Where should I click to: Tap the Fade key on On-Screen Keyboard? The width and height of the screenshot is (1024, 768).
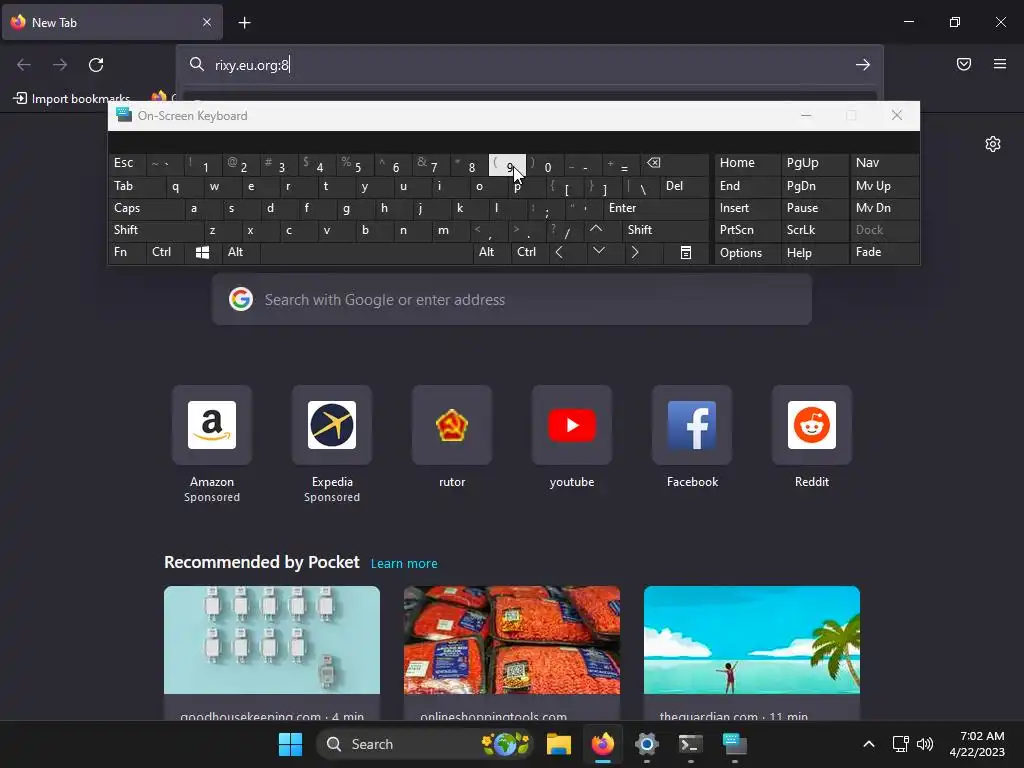pyautogui.click(x=884, y=253)
